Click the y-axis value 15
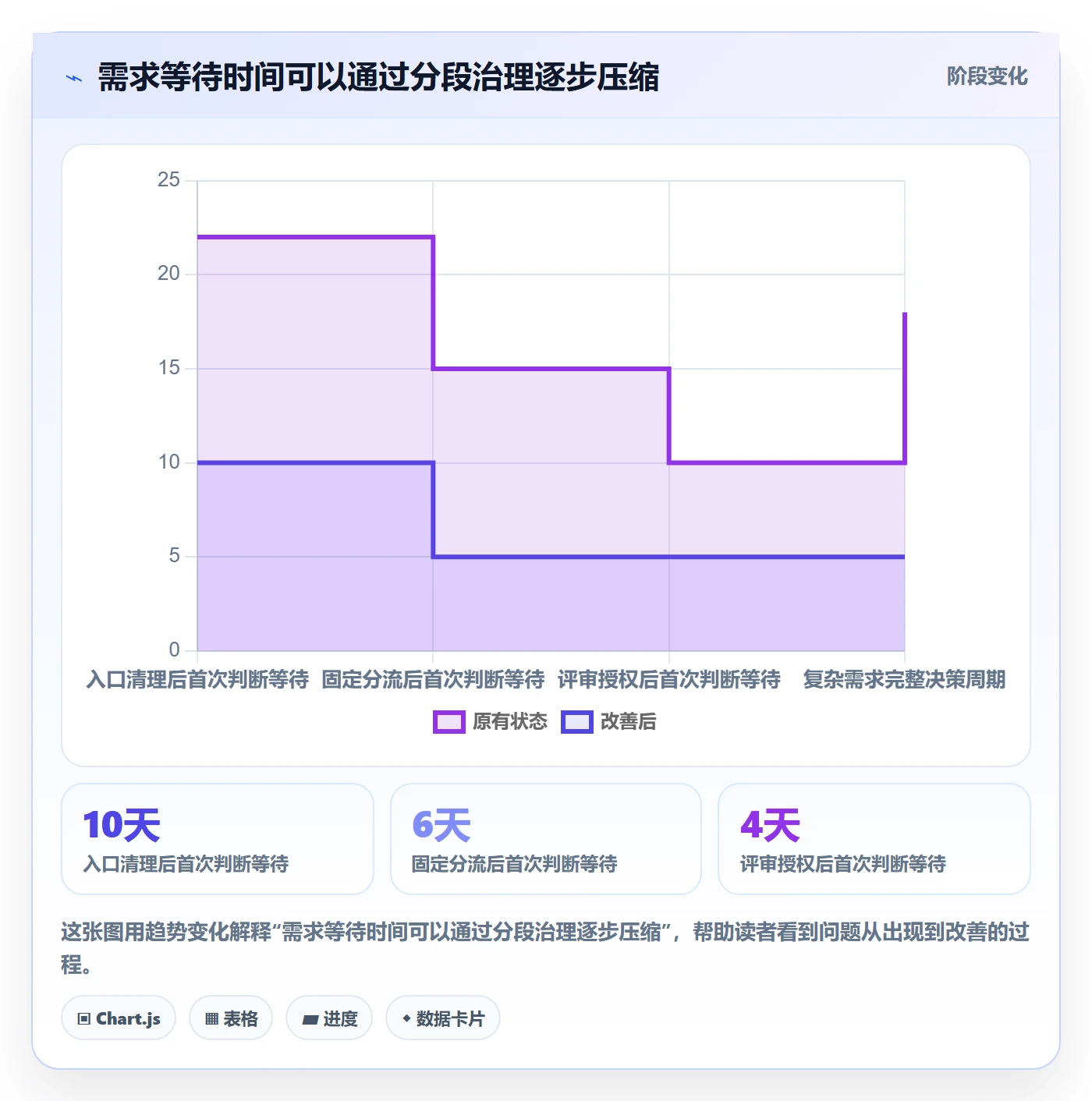 coord(168,368)
